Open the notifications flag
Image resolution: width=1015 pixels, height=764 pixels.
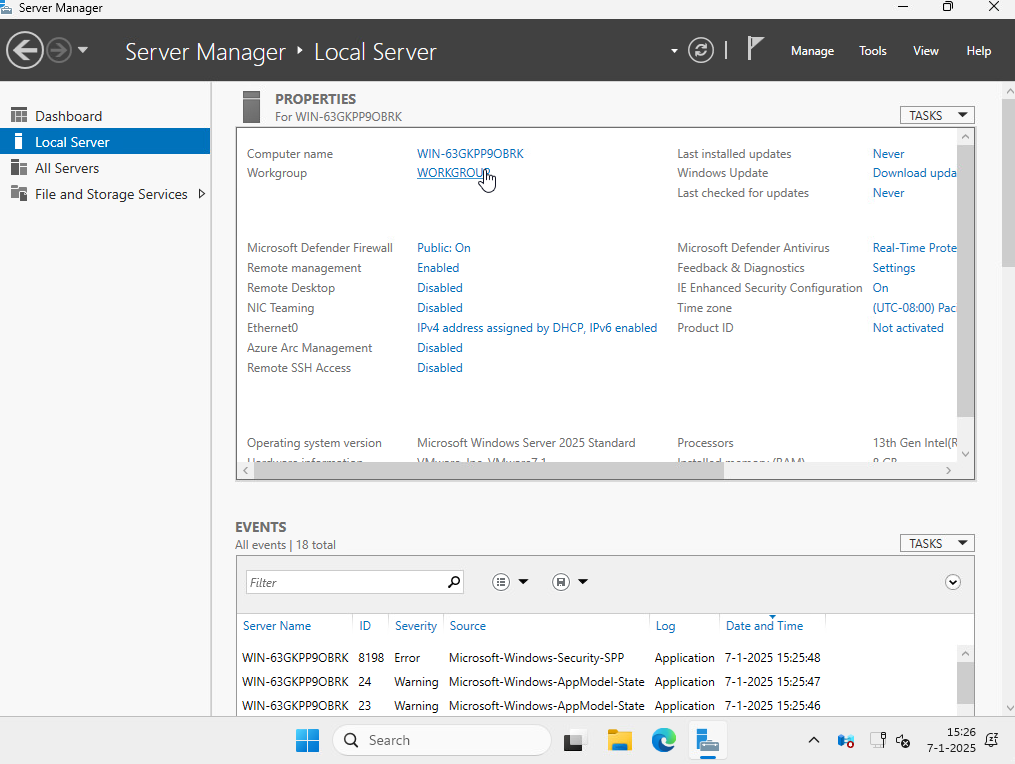755,49
